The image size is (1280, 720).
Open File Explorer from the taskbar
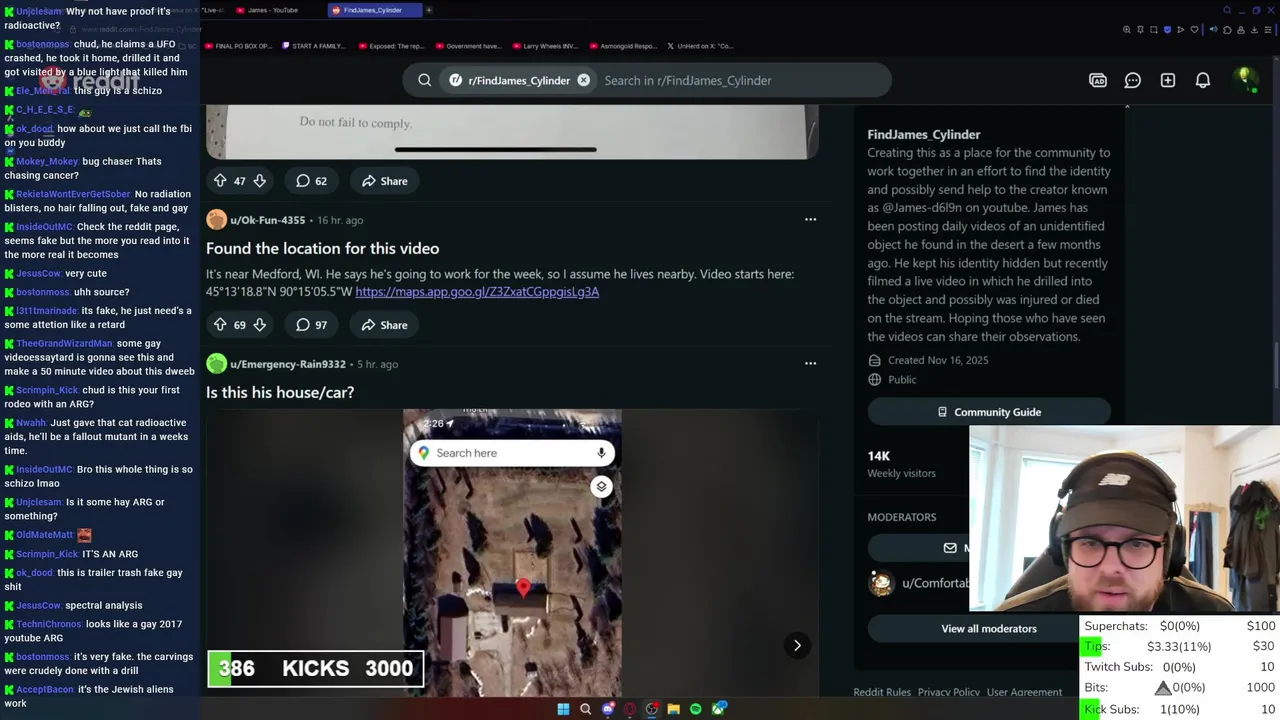coord(674,709)
